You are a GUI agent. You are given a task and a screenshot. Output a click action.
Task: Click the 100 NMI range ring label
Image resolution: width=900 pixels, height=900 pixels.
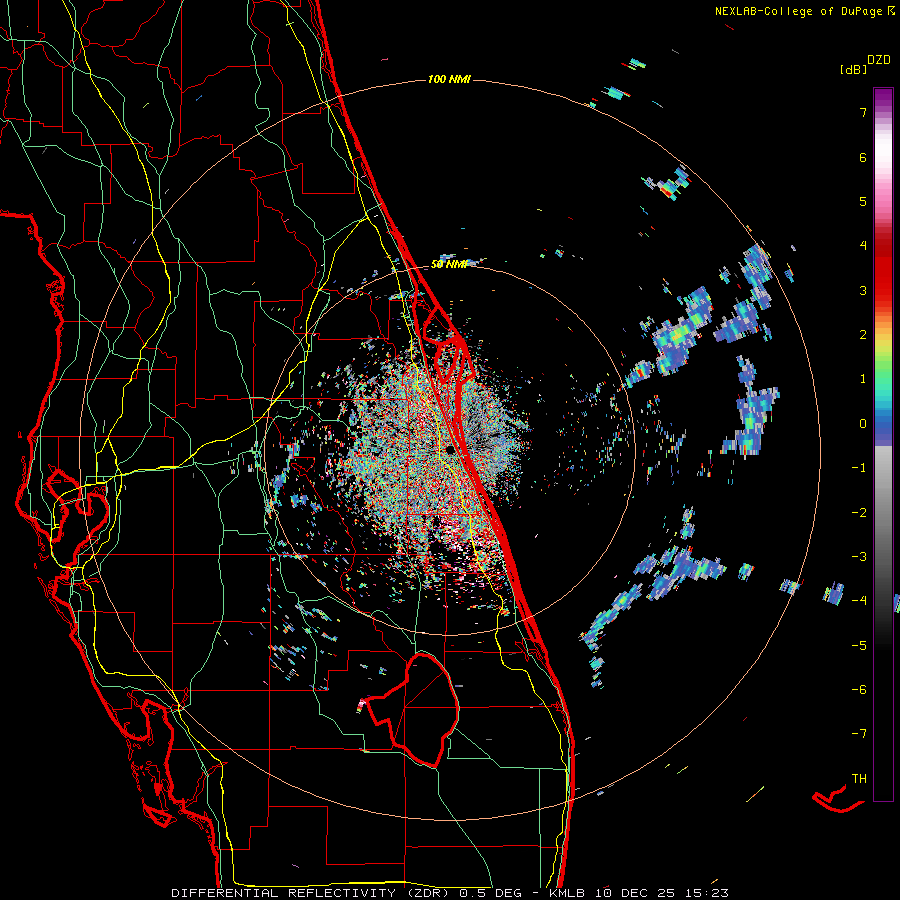[x=449, y=79]
